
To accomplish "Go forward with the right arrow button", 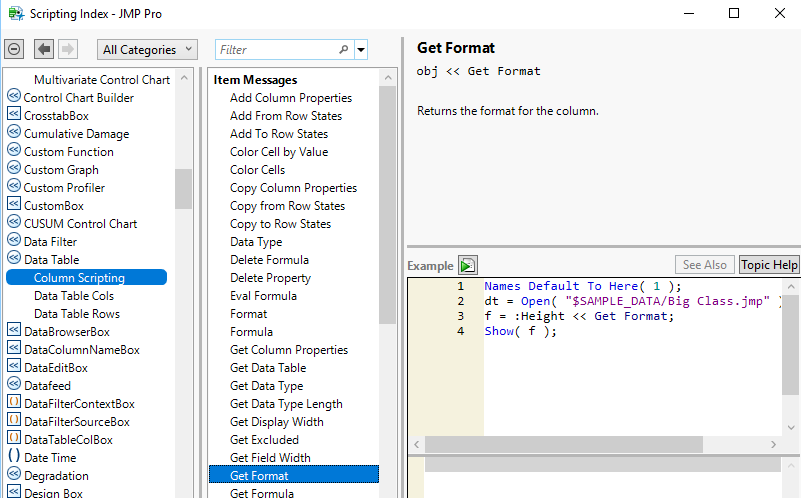I will tap(67, 50).
